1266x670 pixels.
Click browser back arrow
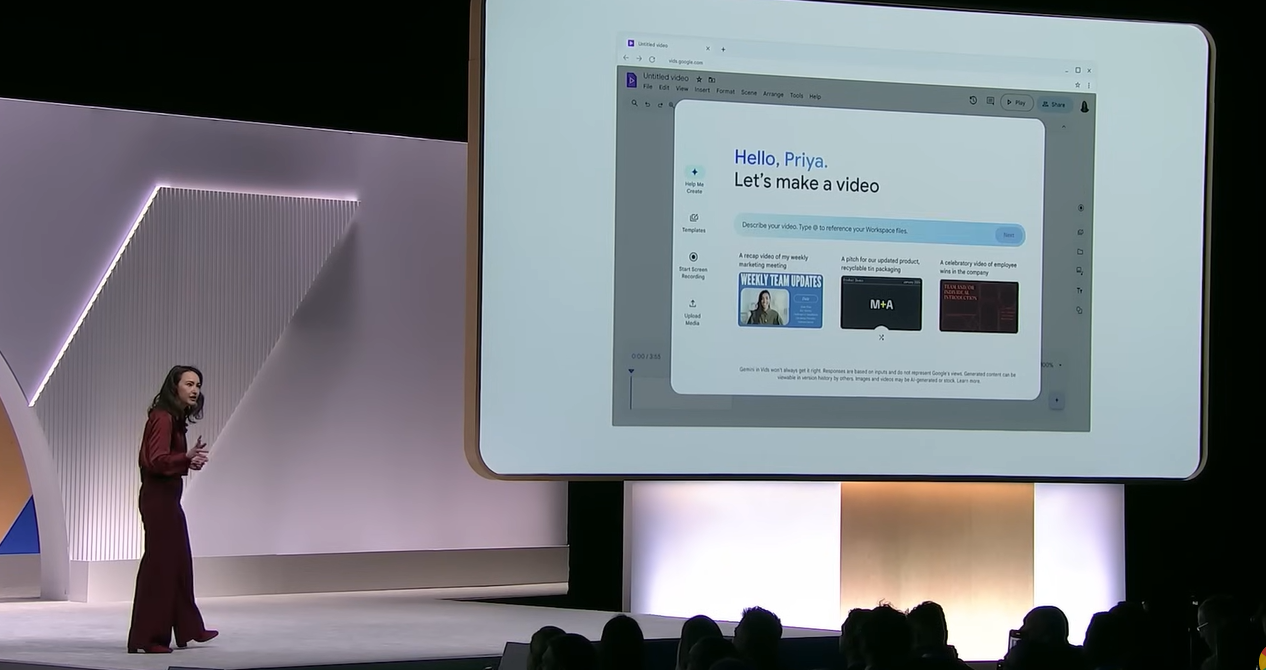click(x=626, y=58)
